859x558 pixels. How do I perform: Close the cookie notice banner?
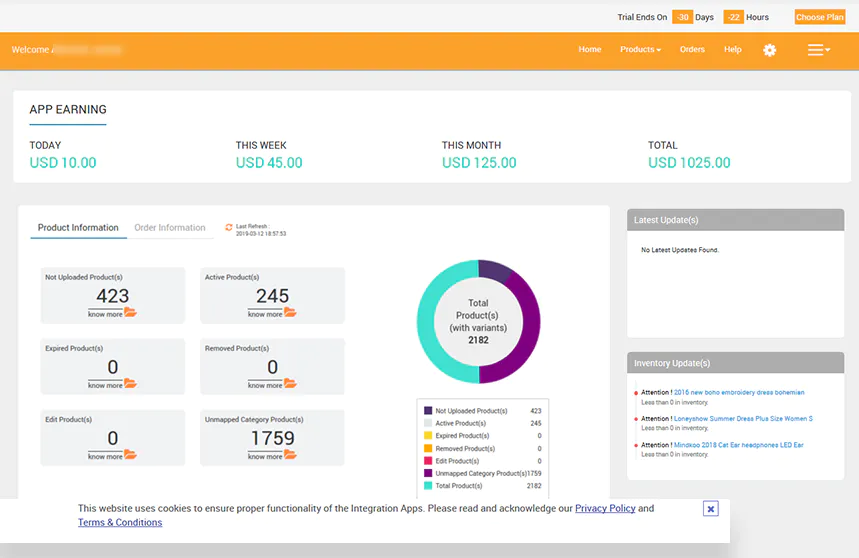click(x=710, y=509)
